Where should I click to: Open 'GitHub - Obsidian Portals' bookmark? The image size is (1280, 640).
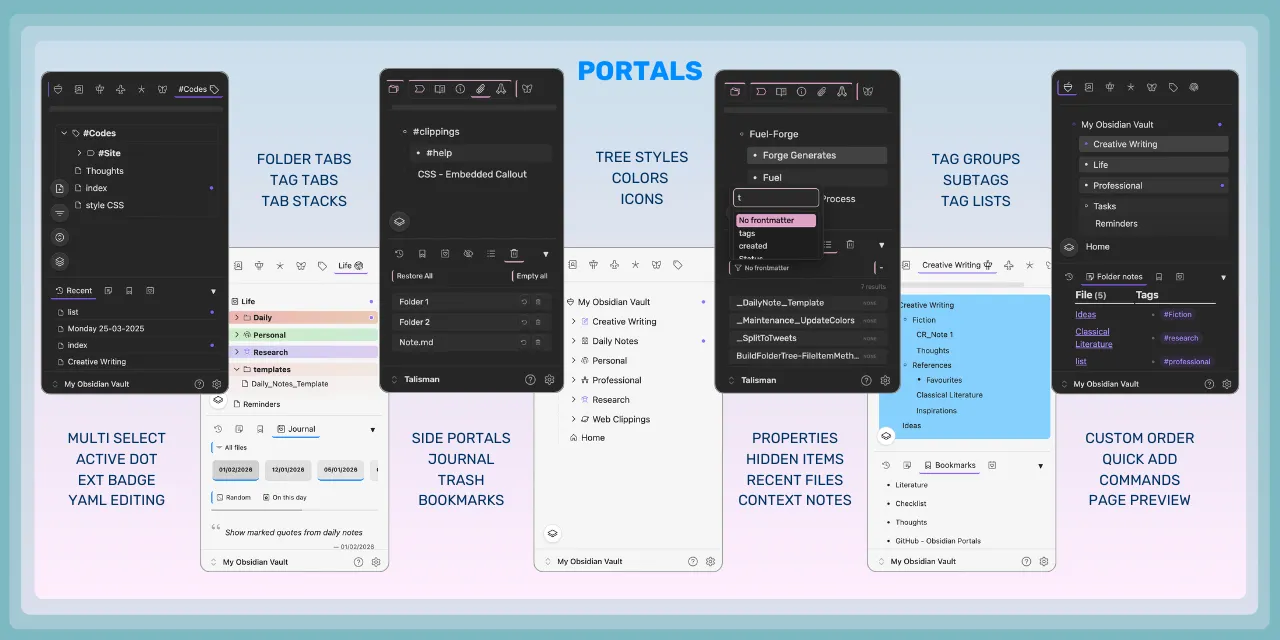(938, 541)
